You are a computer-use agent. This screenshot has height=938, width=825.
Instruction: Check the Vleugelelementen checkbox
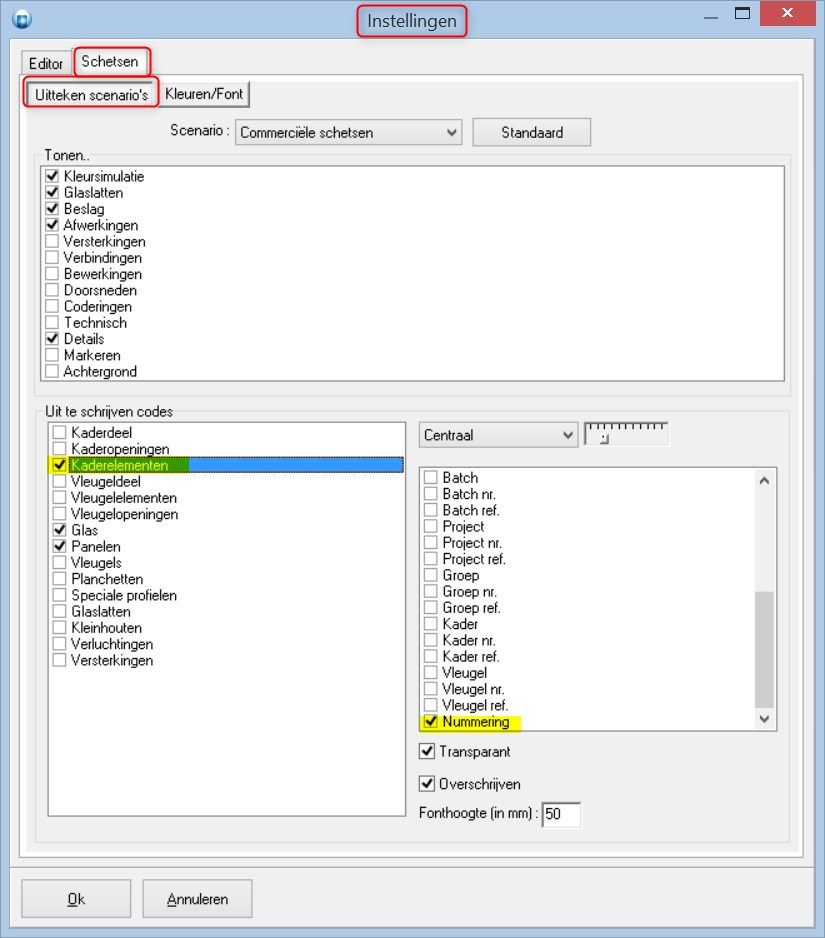tap(59, 497)
